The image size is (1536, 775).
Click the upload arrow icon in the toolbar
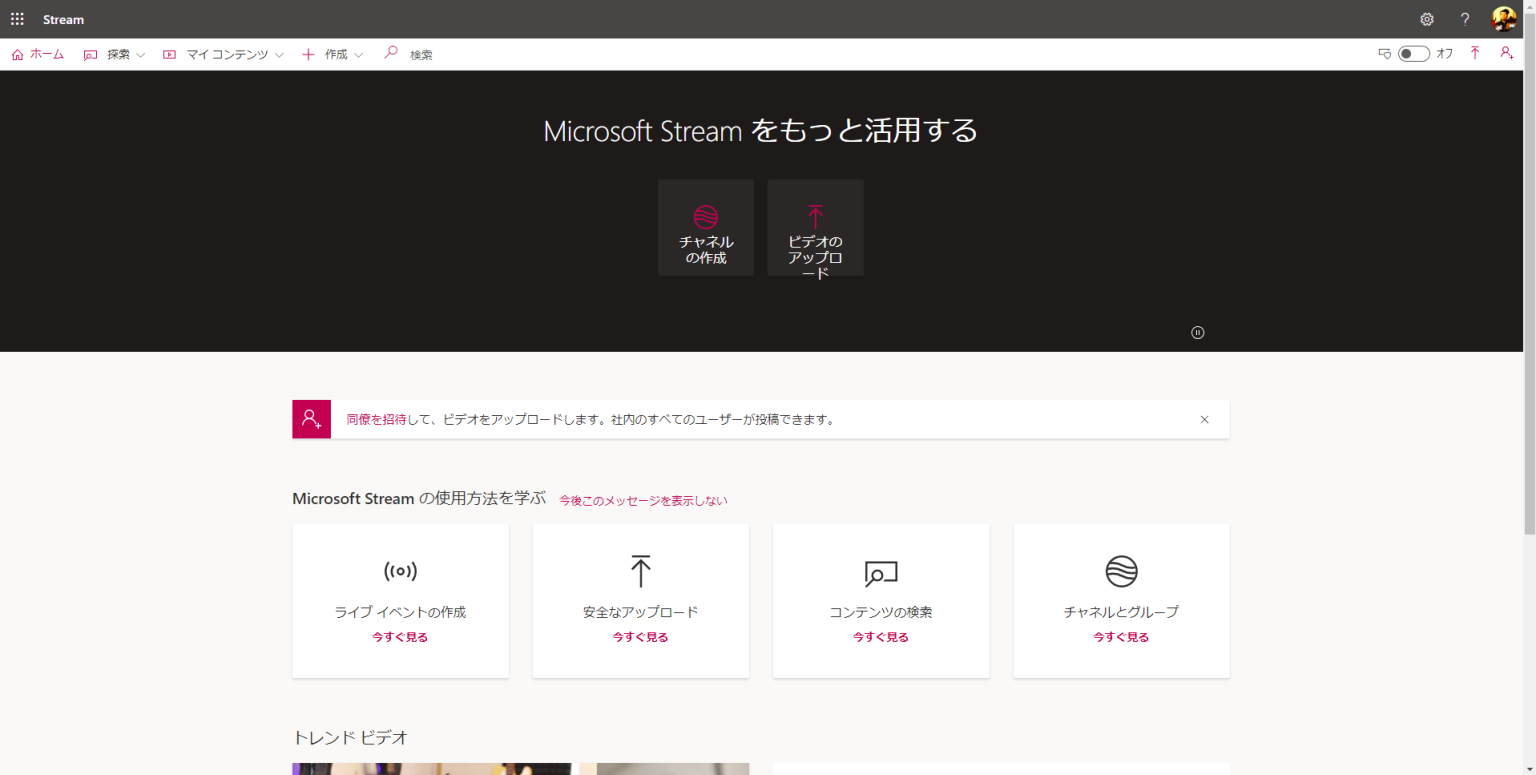(x=1475, y=53)
